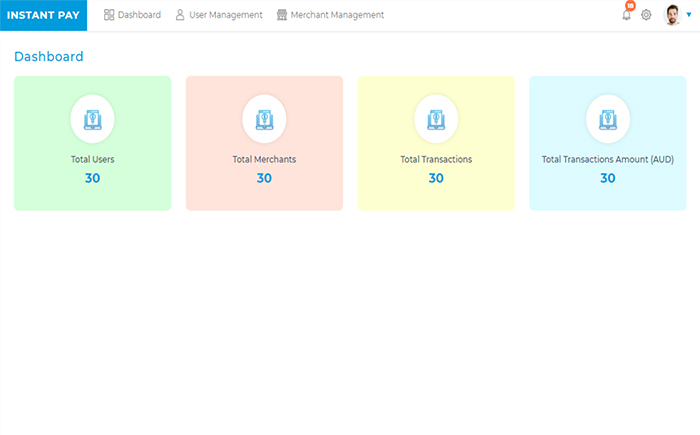Select the Total Merchants label
Viewport: 700px width, 435px height.
click(x=264, y=159)
